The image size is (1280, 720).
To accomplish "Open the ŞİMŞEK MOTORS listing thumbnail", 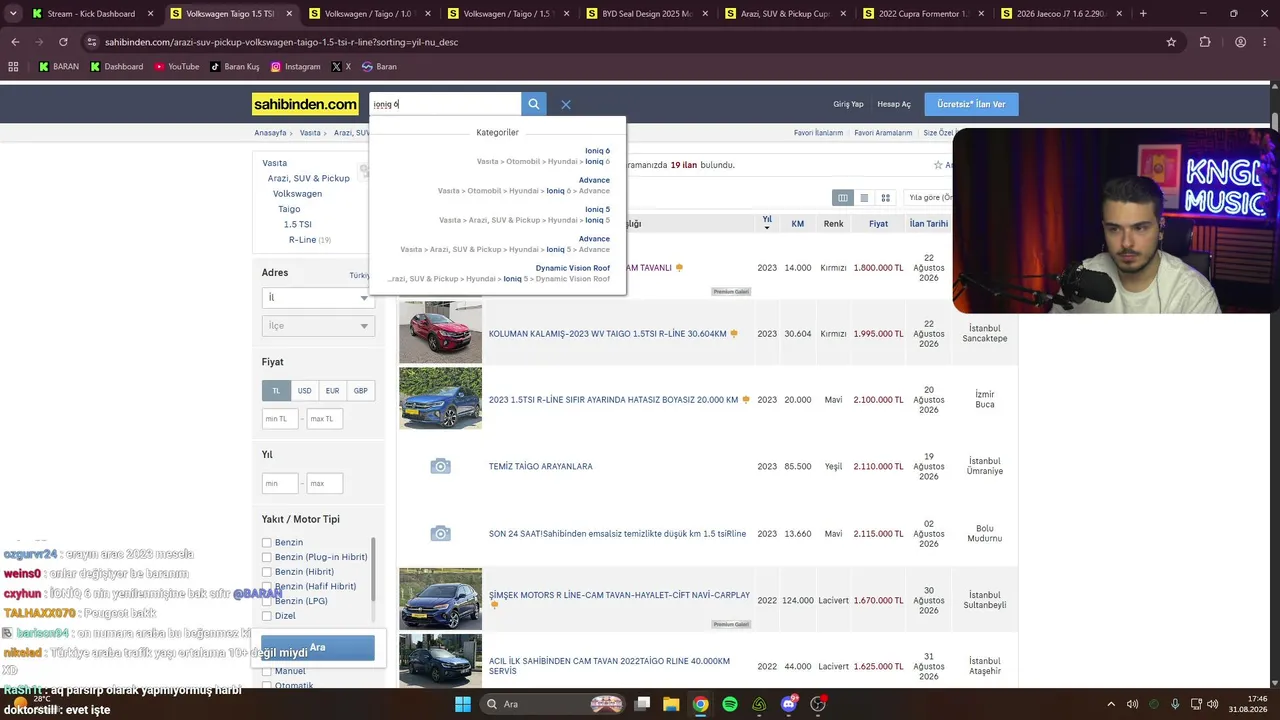I will 440,599.
